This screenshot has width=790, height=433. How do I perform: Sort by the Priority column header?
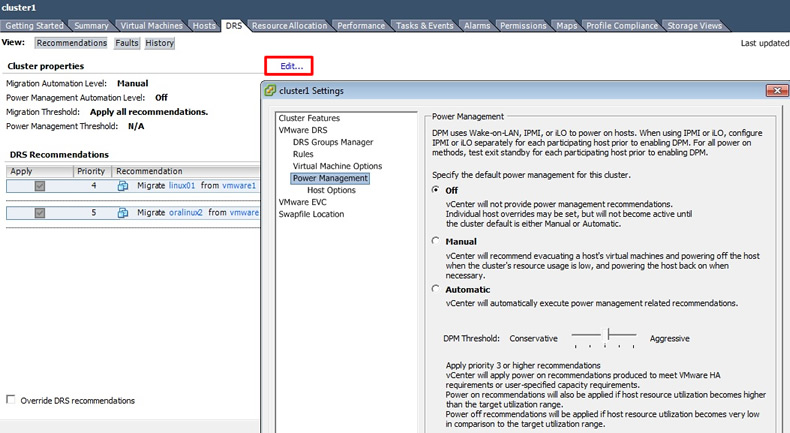[x=91, y=171]
